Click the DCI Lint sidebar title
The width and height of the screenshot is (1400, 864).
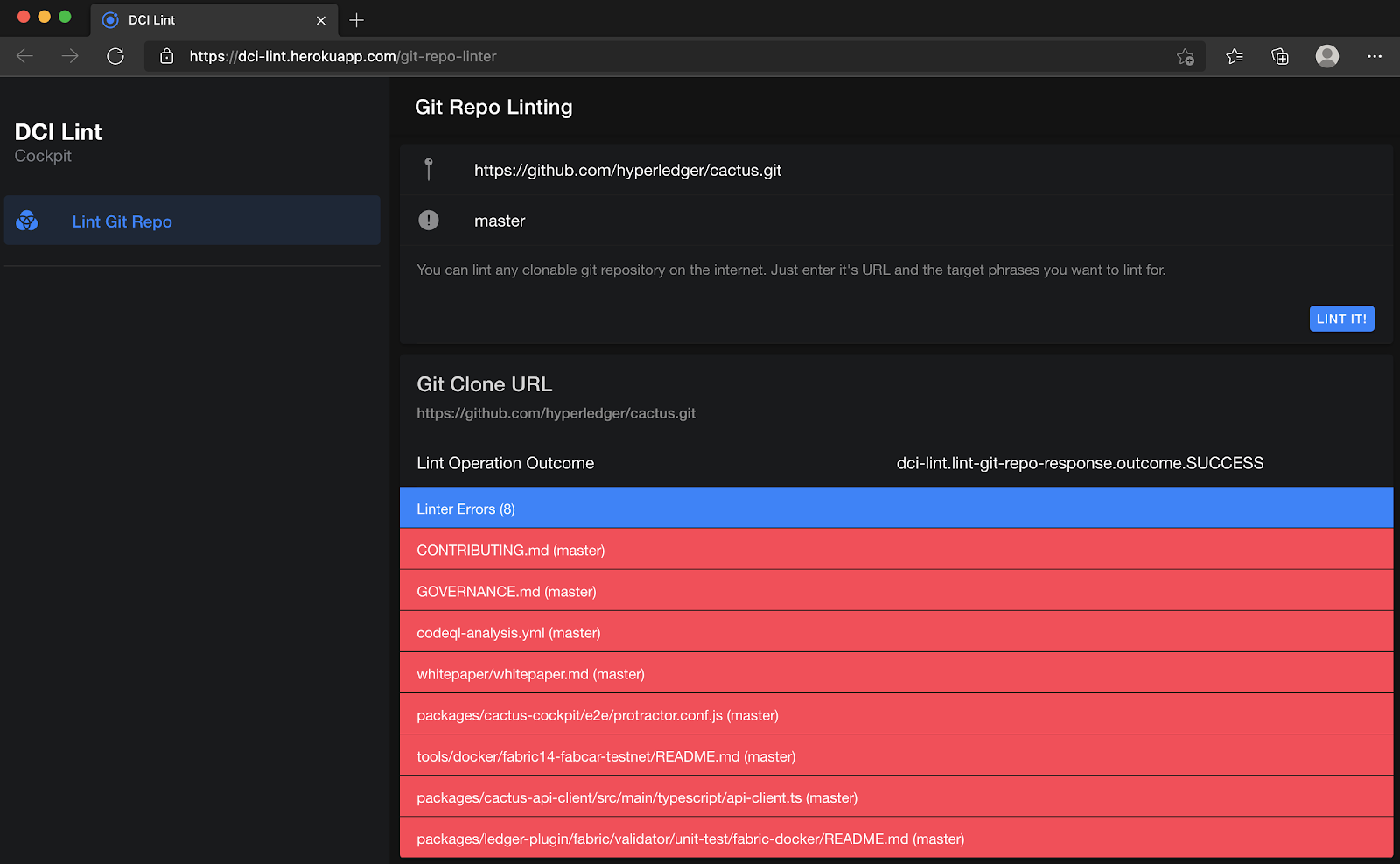(58, 132)
